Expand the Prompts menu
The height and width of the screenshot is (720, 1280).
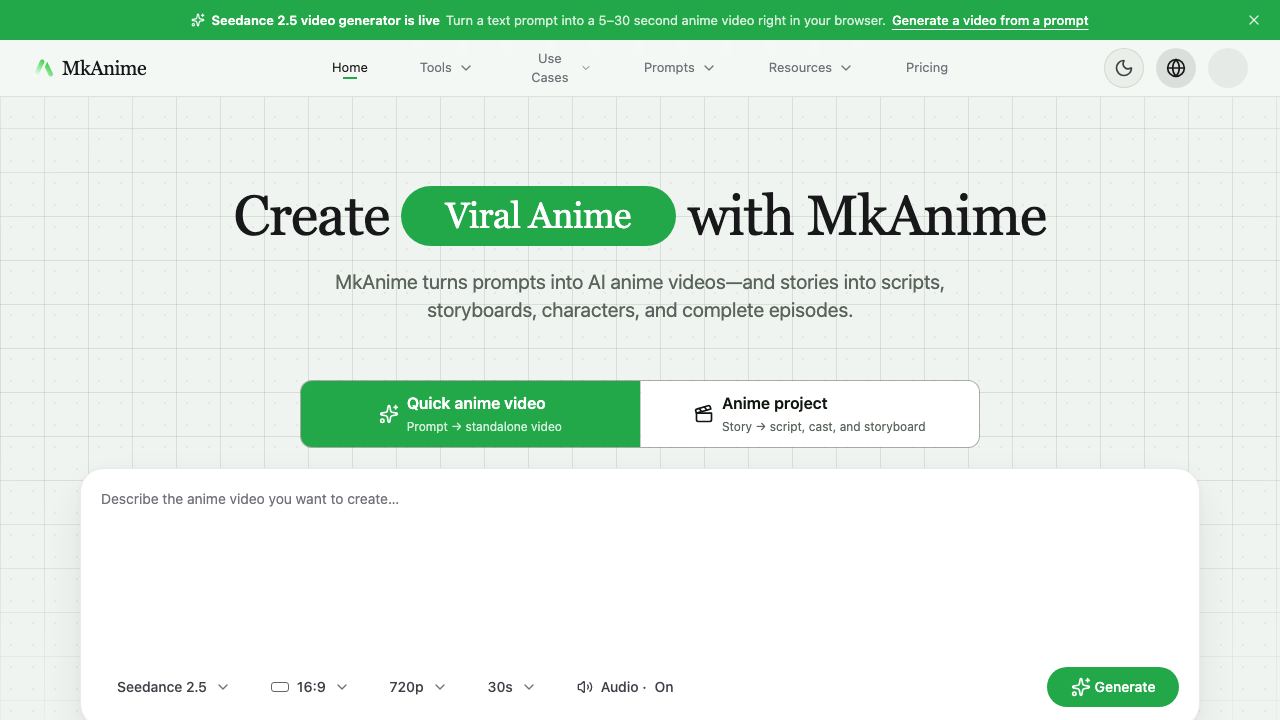[x=679, y=68]
